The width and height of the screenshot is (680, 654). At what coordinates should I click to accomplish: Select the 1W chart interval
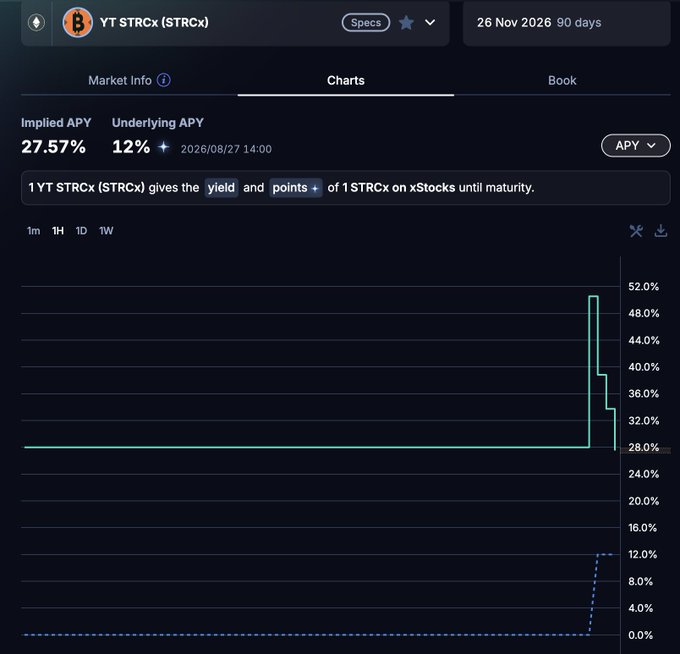[106, 231]
